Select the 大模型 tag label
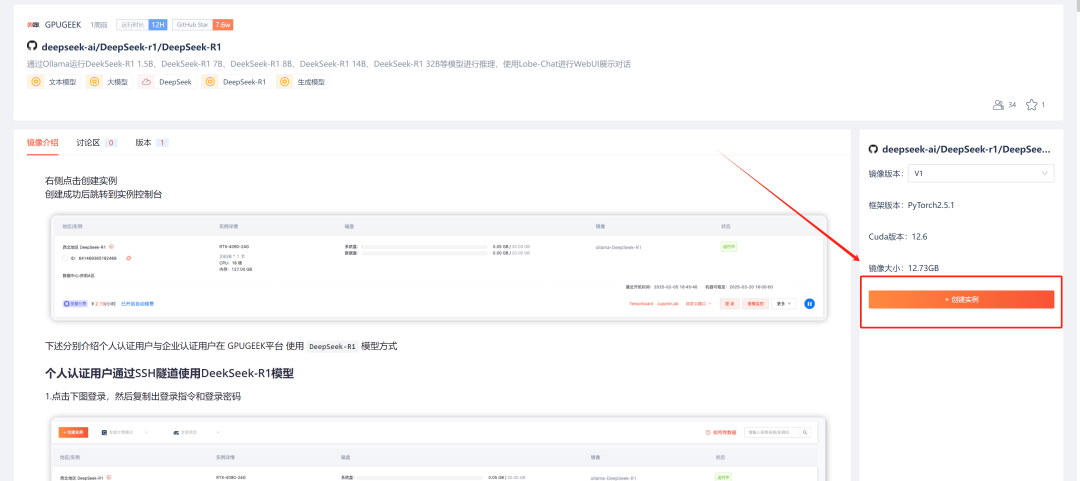Image resolution: width=1080 pixels, height=481 pixels. pos(117,82)
